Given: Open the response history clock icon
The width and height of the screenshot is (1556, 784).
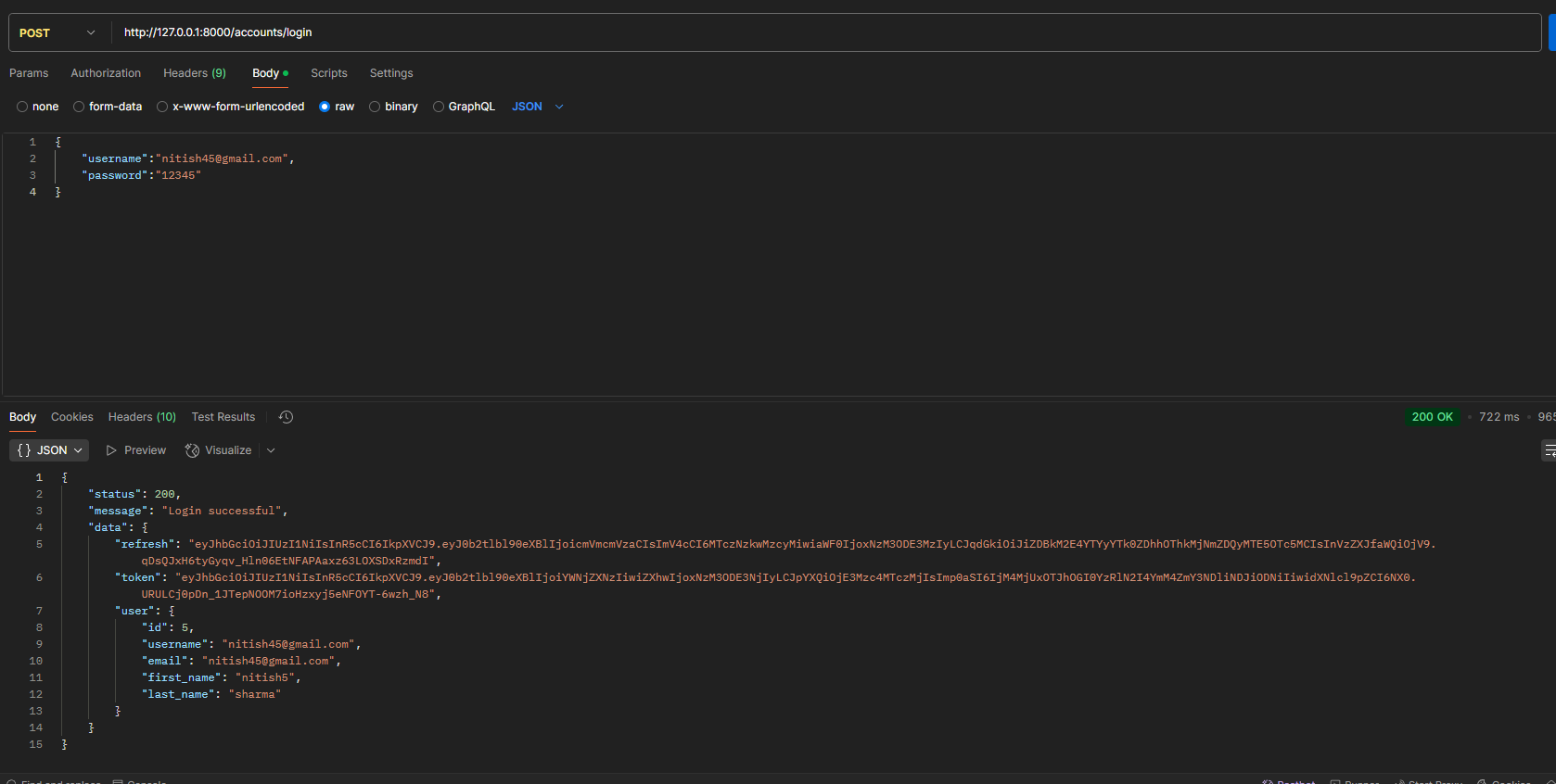Looking at the screenshot, I should (286, 417).
